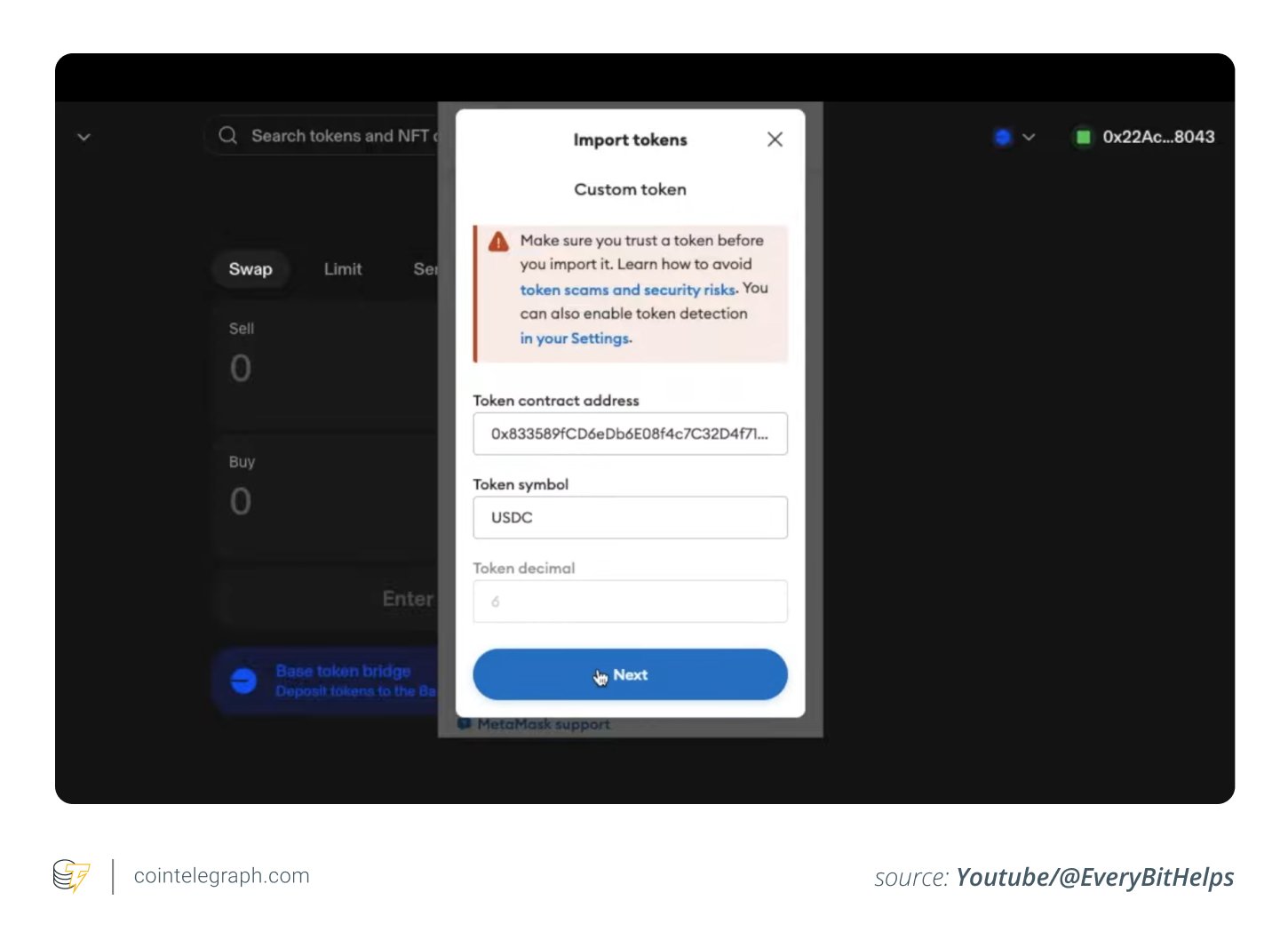Edit the Token contract address field
Image resolution: width=1288 pixels, height=948 pixels.
coord(630,434)
